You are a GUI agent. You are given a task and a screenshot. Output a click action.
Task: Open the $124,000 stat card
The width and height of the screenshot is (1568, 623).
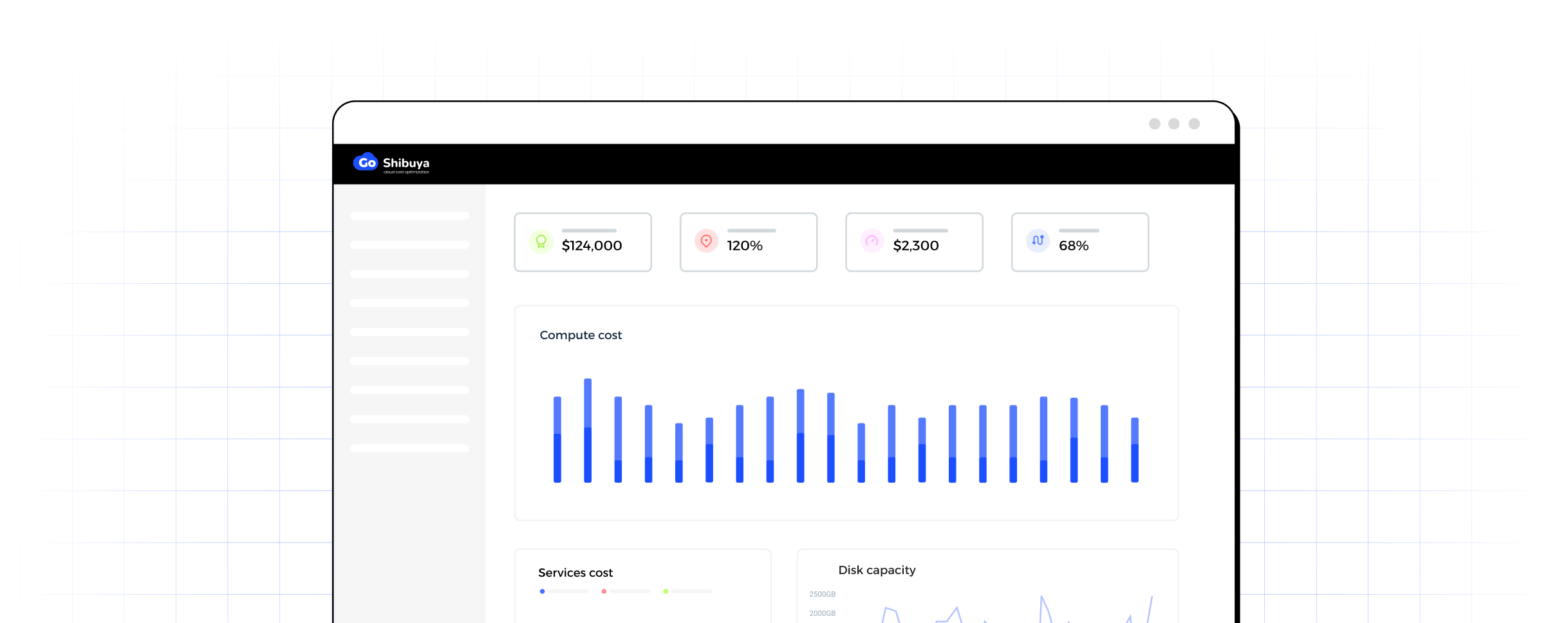[x=583, y=242]
